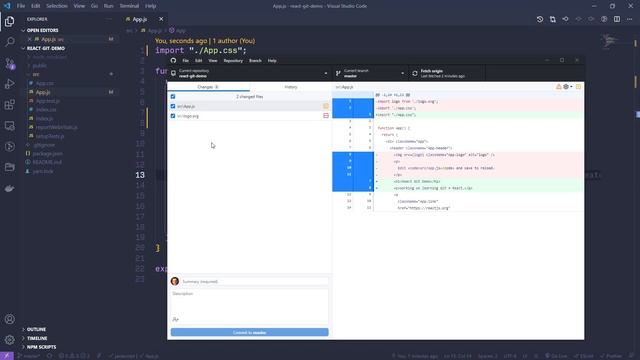640x360 pixels.
Task: Open the Docker whale icon view
Action: (x=9, y=189)
